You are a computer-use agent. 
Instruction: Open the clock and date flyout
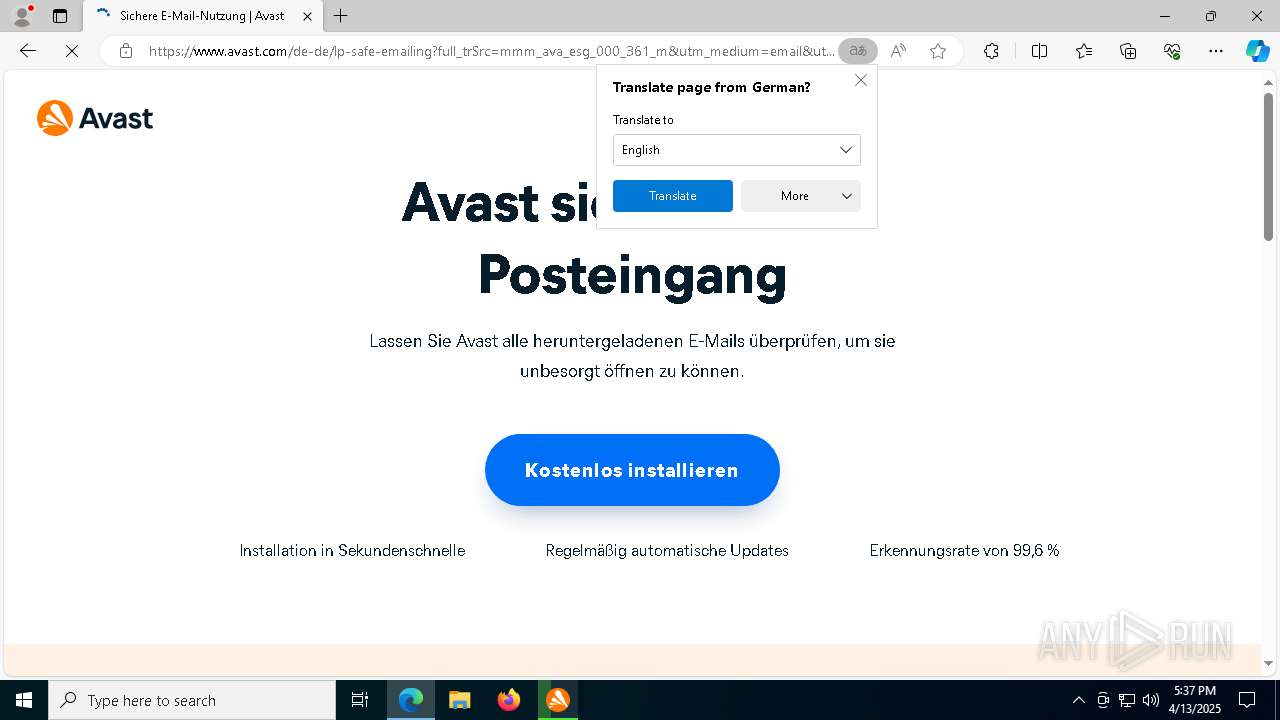[x=1195, y=700]
